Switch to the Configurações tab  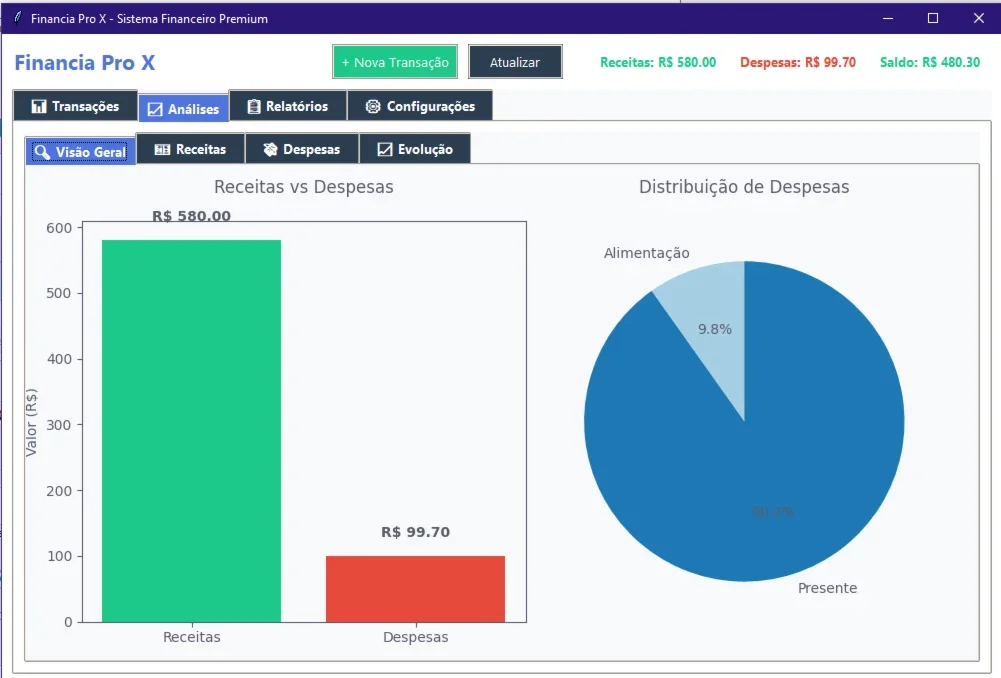[x=420, y=106]
